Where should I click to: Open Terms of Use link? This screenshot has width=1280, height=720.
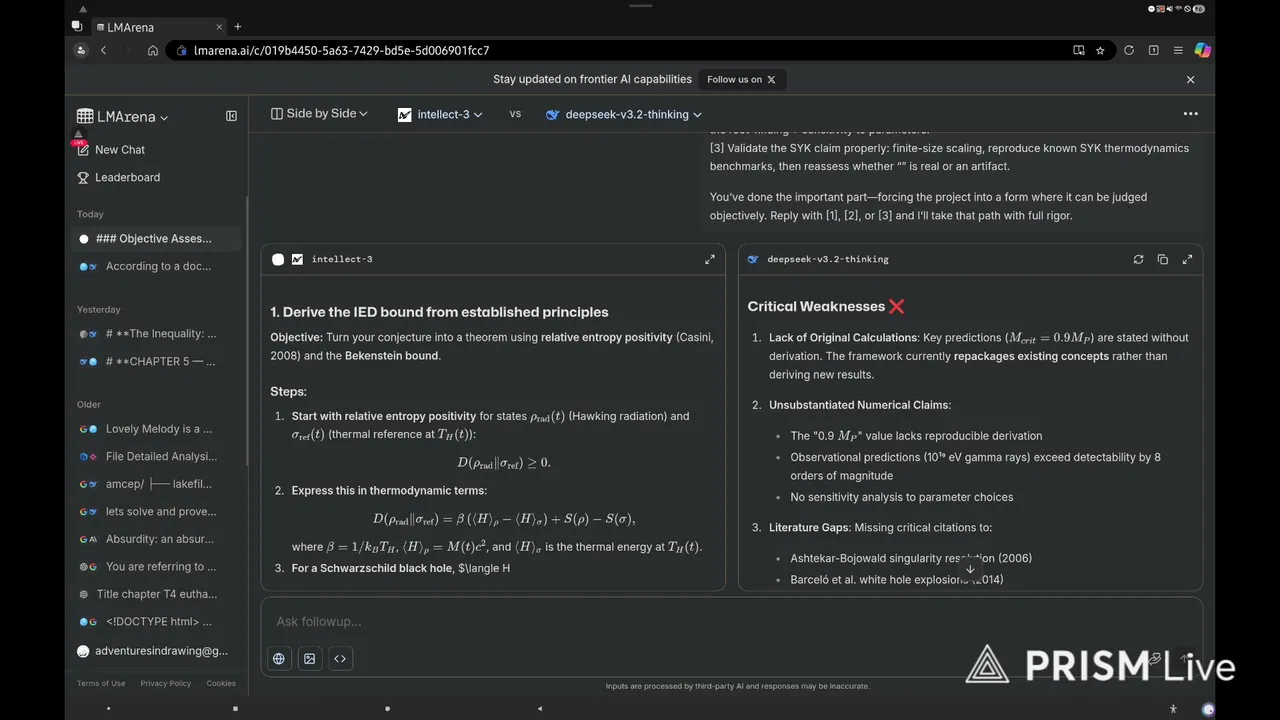click(101, 683)
